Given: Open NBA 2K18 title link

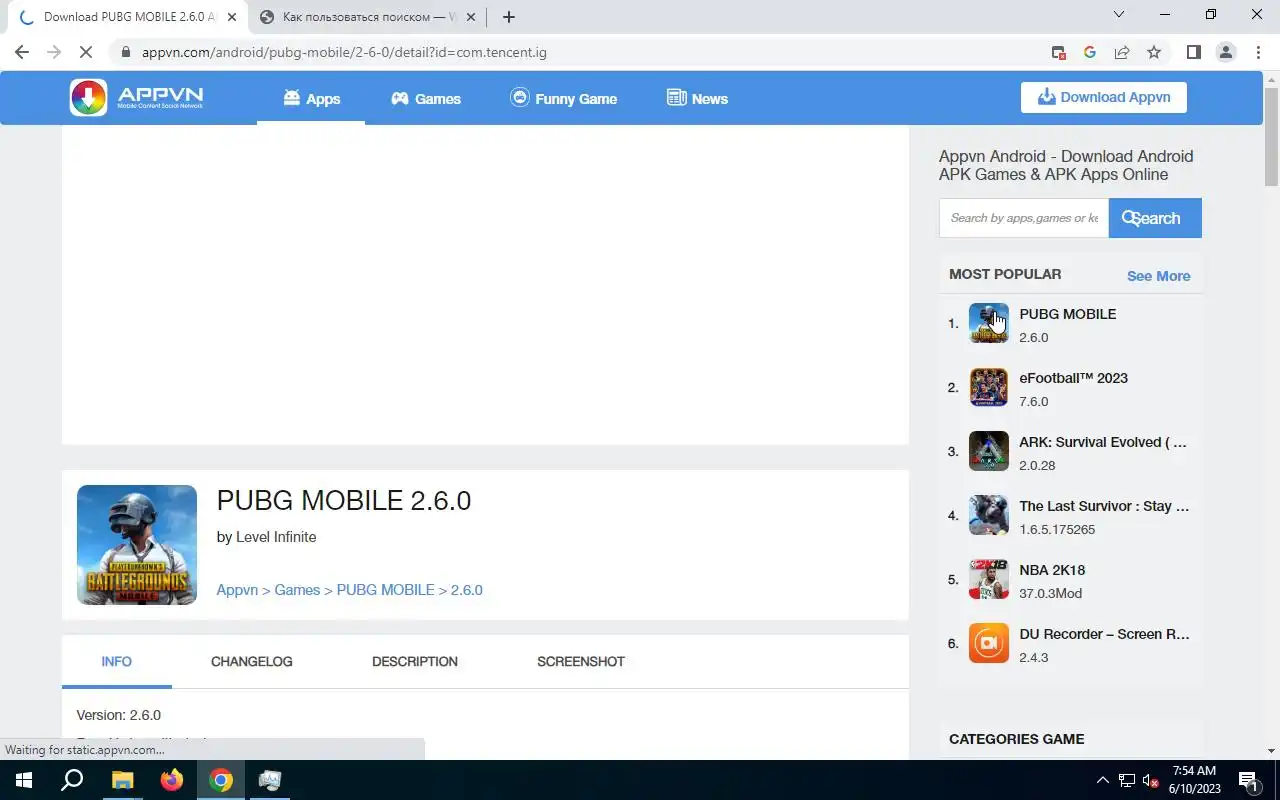Looking at the screenshot, I should [1052, 570].
